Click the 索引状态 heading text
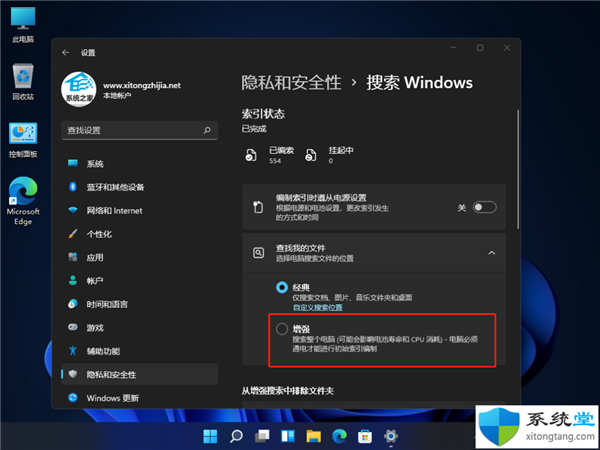The height and width of the screenshot is (450, 600). [263, 114]
